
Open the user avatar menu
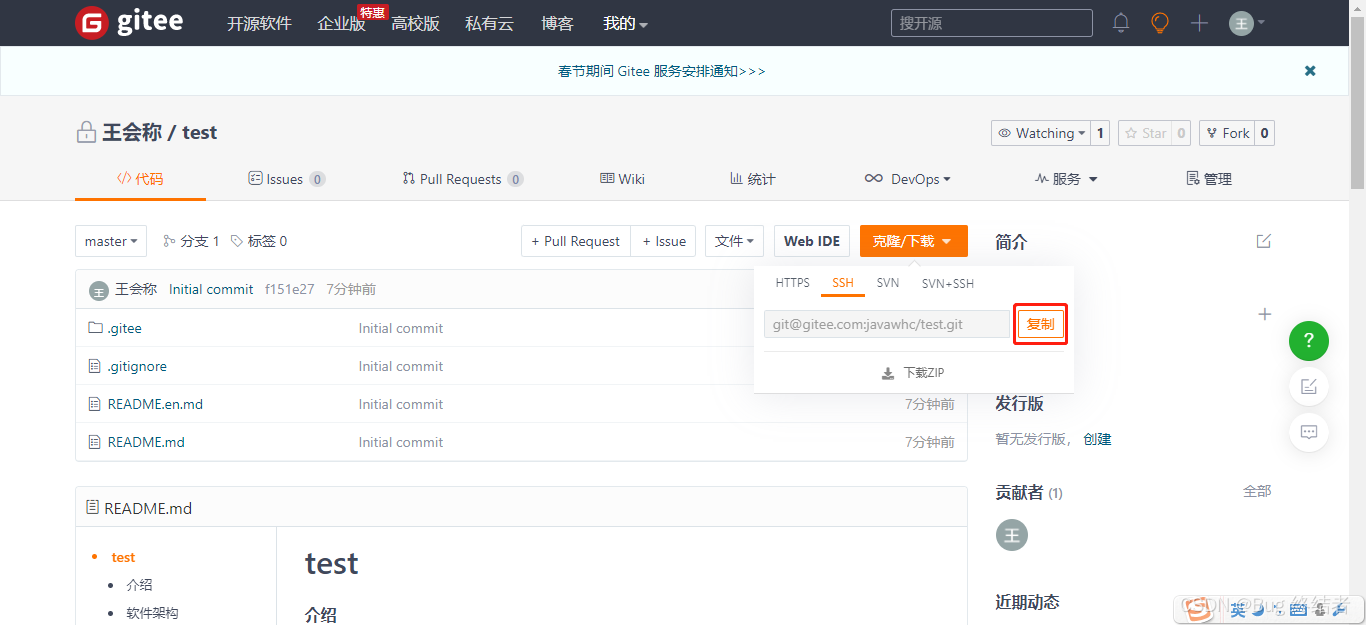click(1247, 23)
